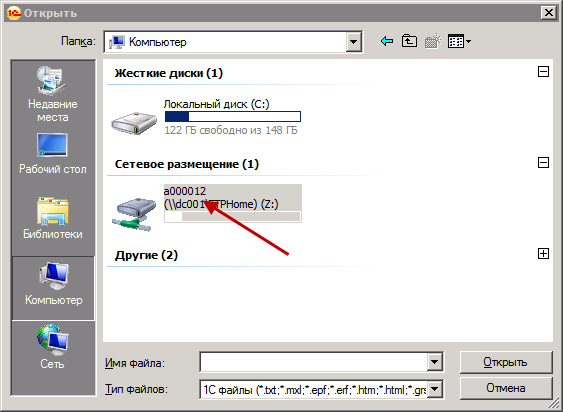Open the Имя файла dropdown arrow

[x=434, y=362]
